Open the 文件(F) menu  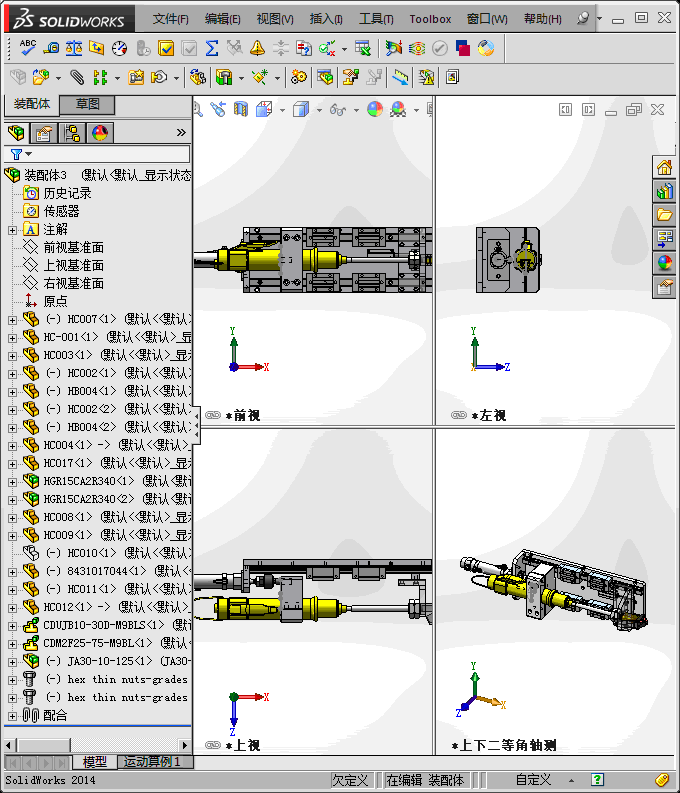pyautogui.click(x=170, y=19)
